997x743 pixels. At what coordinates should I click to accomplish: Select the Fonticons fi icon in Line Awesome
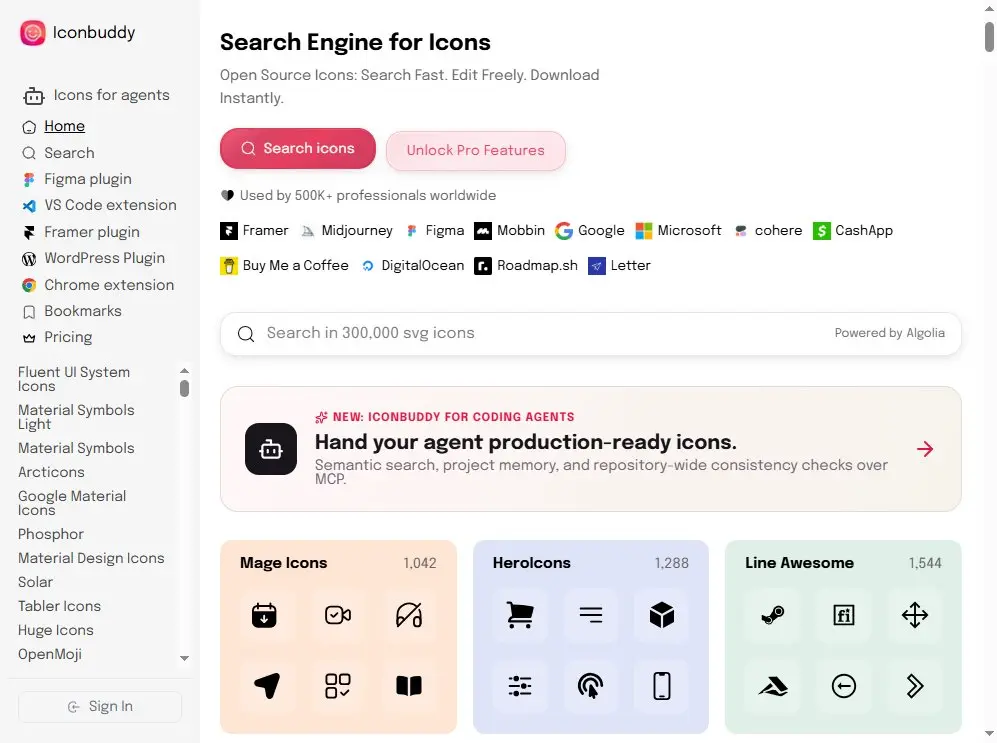[844, 615]
